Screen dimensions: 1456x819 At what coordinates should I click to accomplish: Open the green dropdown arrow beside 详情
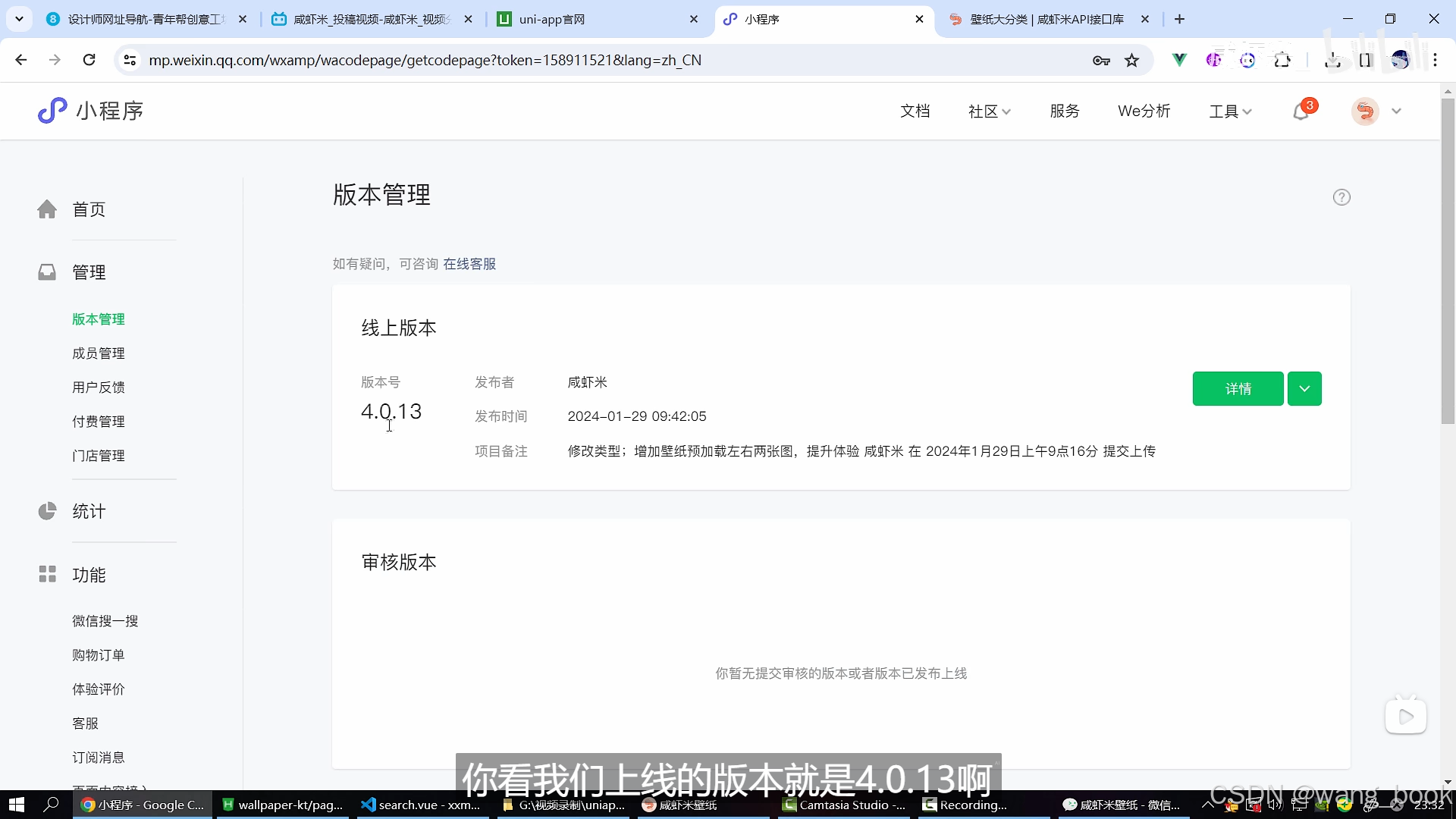[x=1304, y=389]
